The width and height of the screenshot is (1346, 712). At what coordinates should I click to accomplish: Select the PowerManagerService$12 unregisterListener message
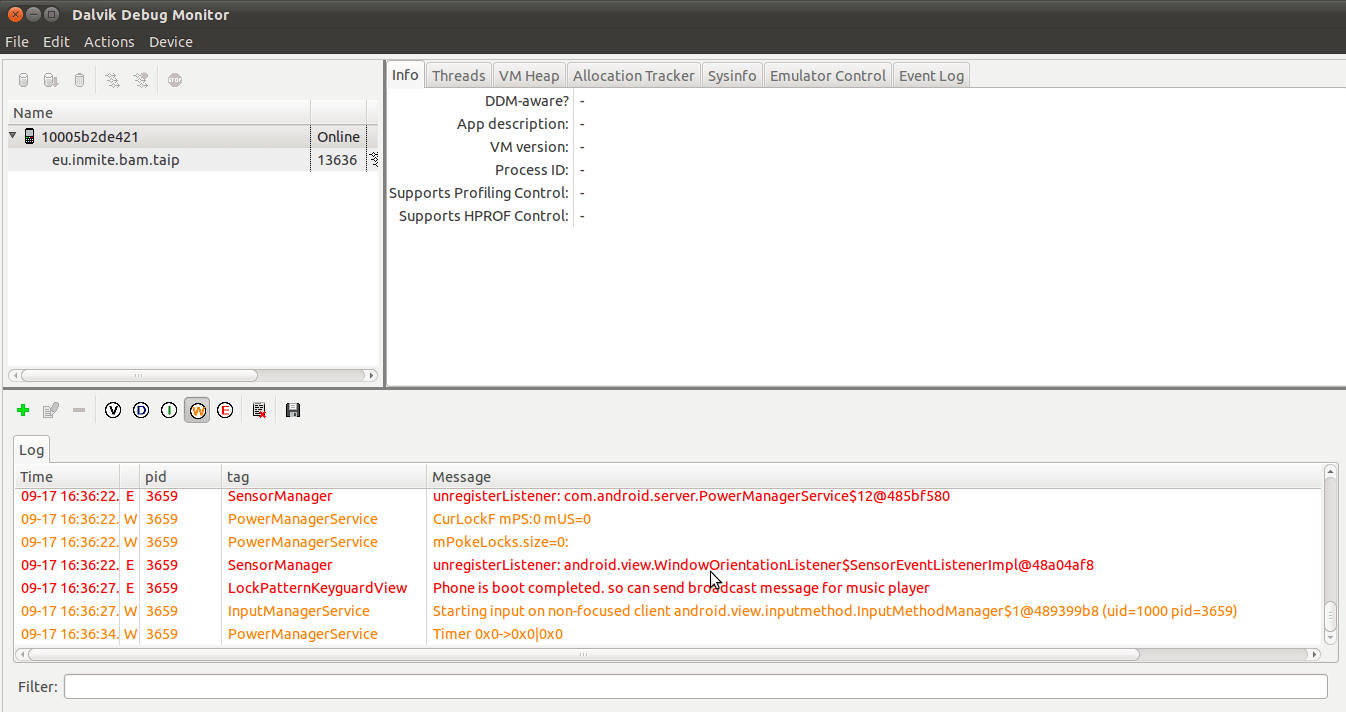691,496
